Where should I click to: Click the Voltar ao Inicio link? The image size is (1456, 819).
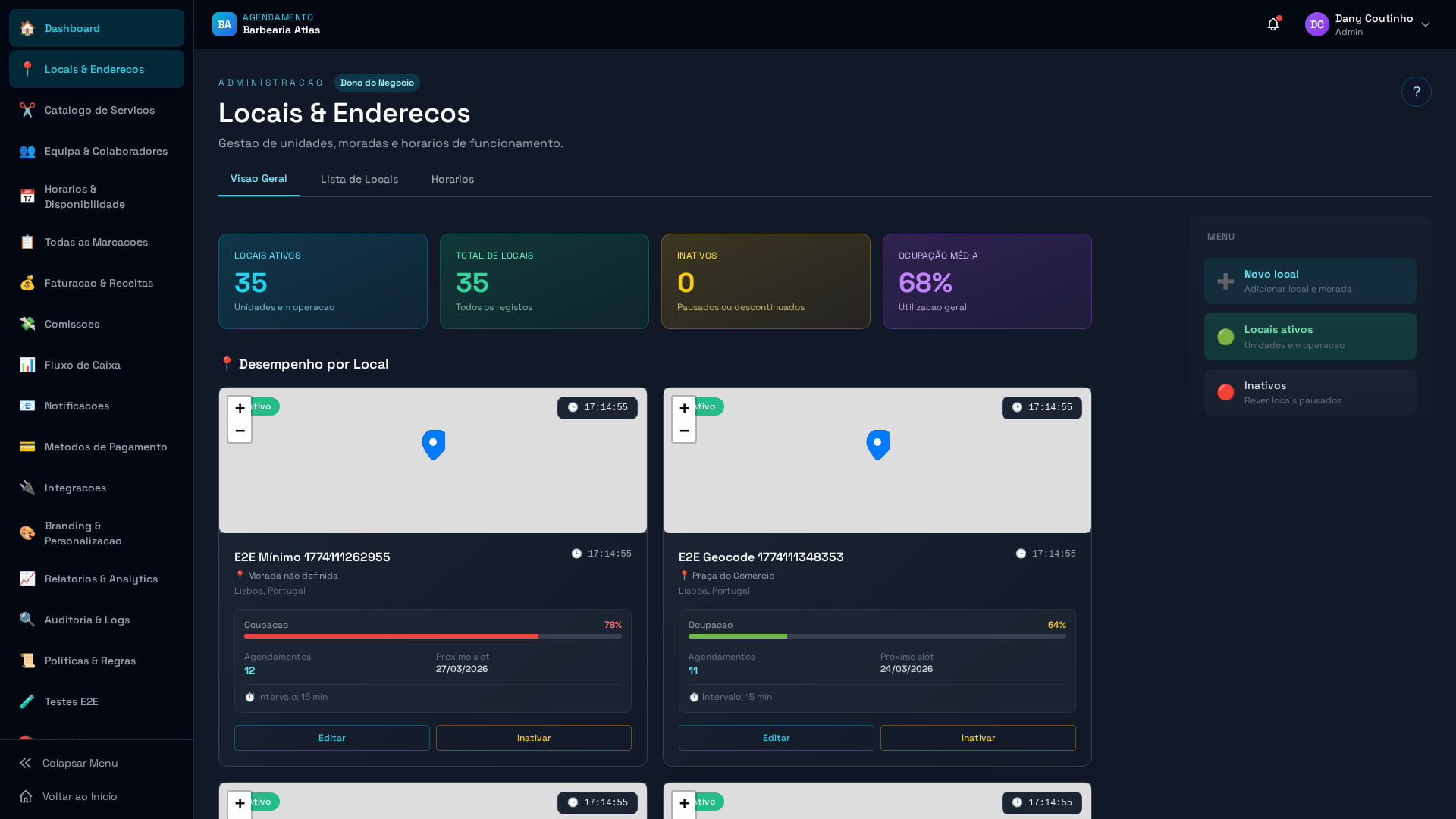pos(80,796)
